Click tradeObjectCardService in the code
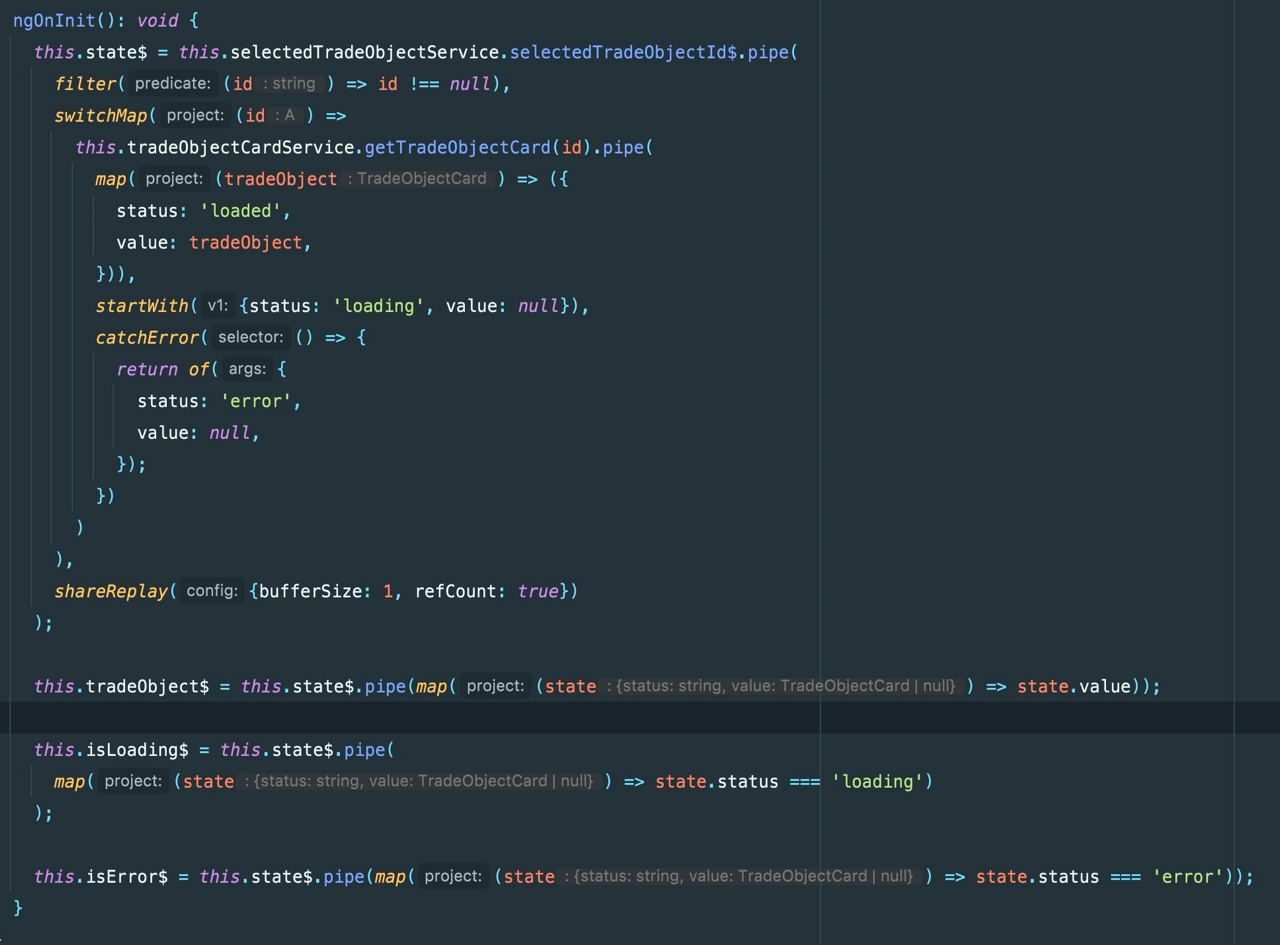Image resolution: width=1280 pixels, height=945 pixels. click(241, 148)
